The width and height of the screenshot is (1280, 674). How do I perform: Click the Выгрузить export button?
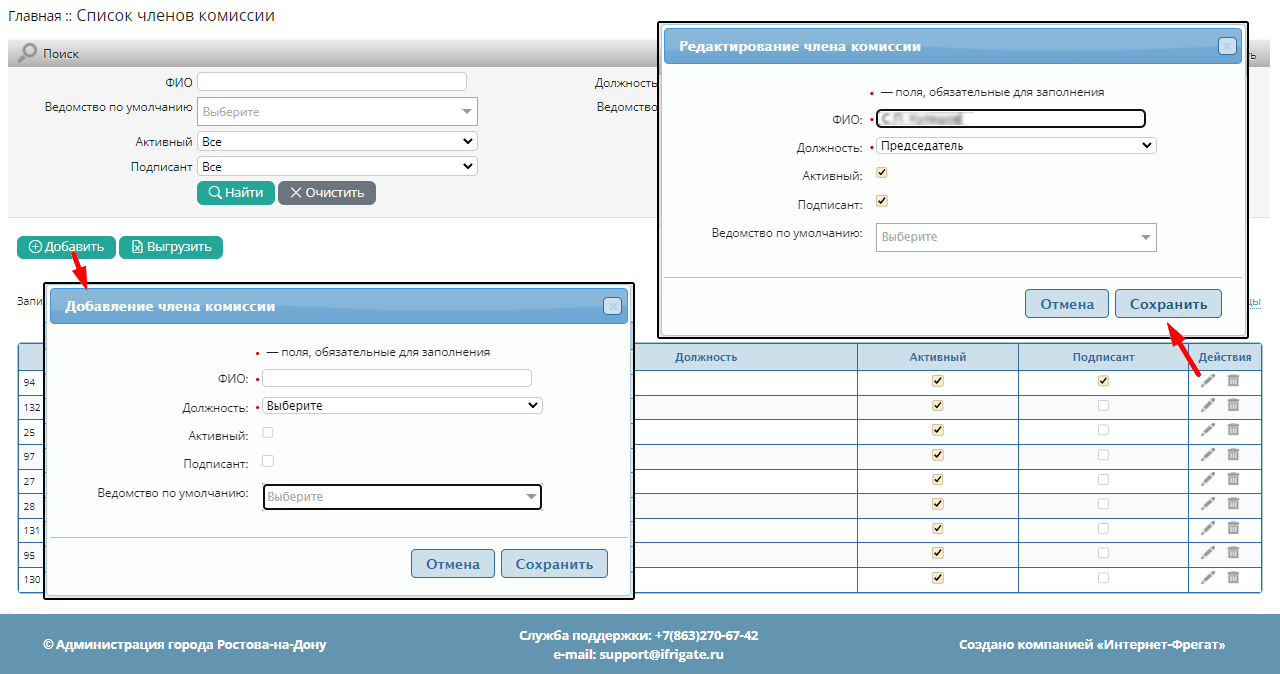pos(171,247)
